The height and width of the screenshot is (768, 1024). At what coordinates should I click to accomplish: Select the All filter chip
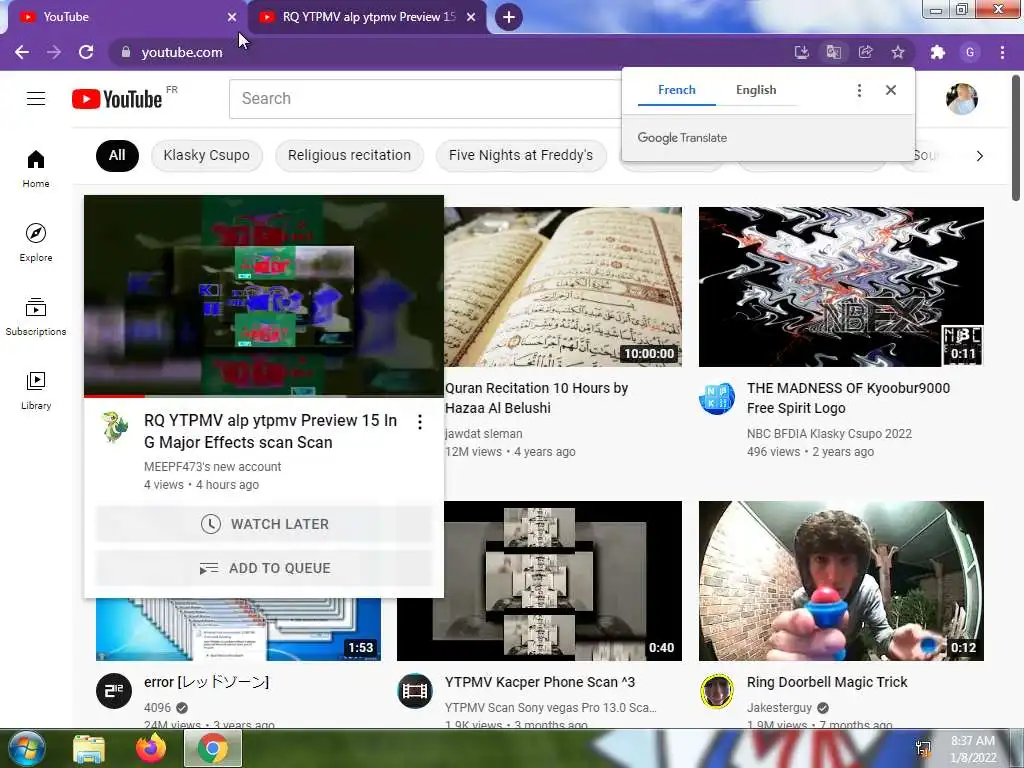pos(118,155)
